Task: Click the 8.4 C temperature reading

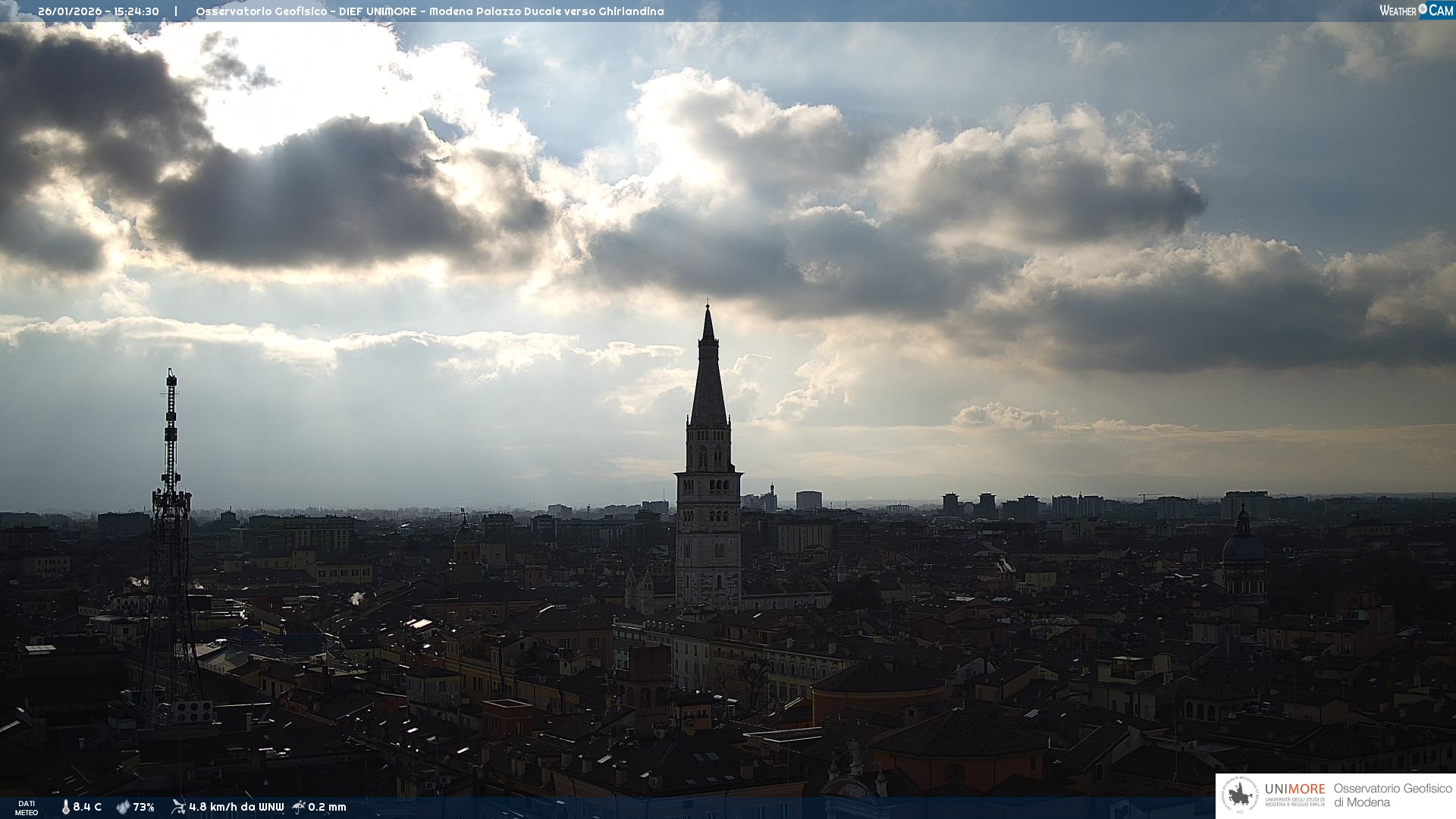Action: pyautogui.click(x=87, y=807)
